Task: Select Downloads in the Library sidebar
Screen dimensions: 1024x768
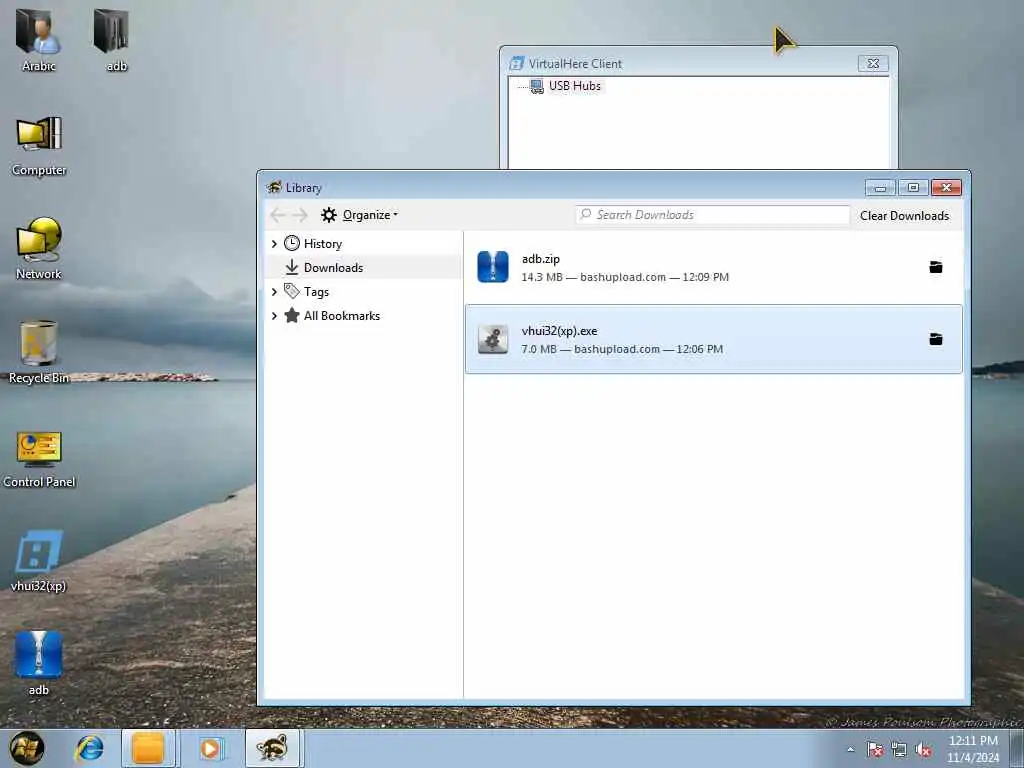Action: pos(333,268)
